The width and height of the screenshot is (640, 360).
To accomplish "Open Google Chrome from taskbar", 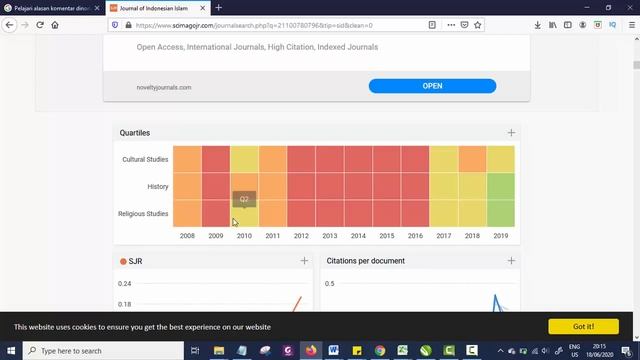I will [x=380, y=351].
